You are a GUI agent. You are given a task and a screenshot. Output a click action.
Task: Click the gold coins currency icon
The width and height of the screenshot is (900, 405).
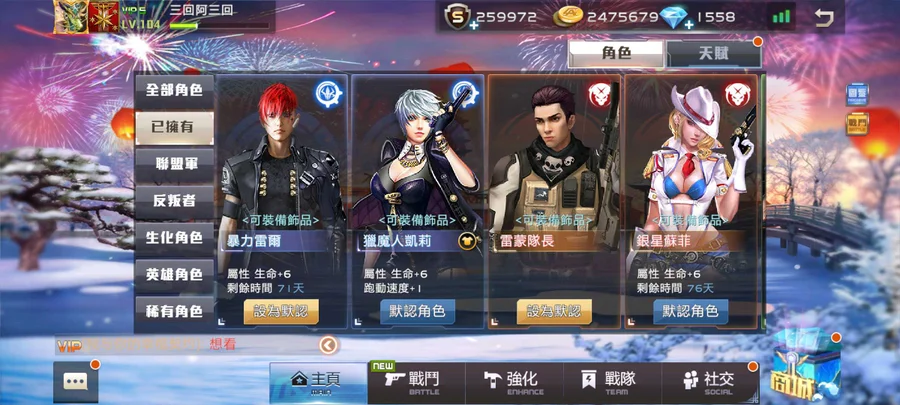[568, 17]
